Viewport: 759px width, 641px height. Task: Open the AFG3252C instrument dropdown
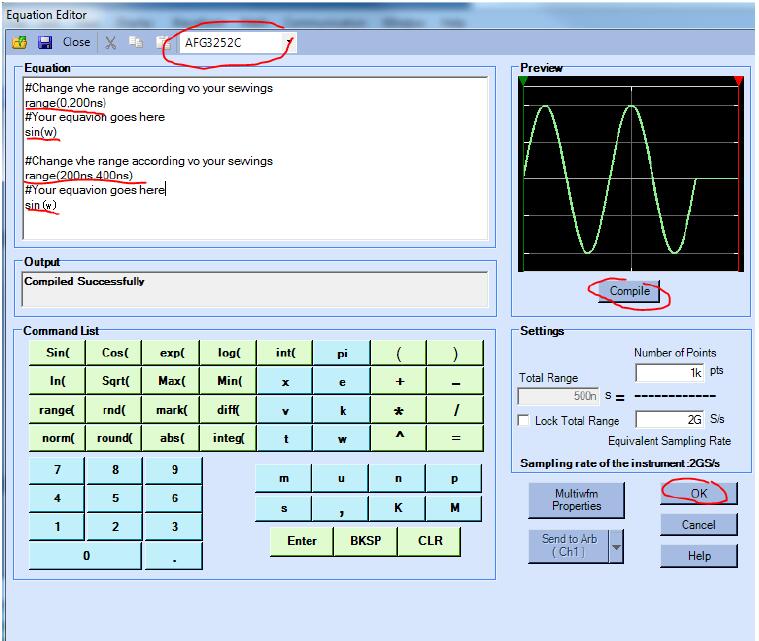[289, 43]
